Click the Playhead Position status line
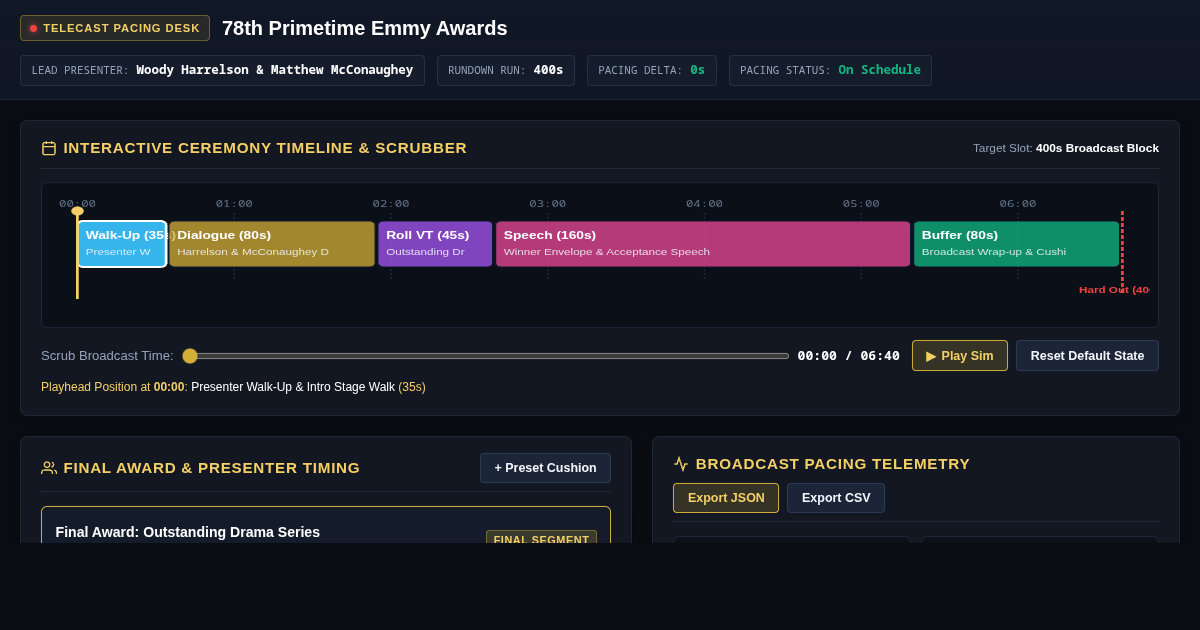Screen dimensions: 1200x630 [233, 387]
